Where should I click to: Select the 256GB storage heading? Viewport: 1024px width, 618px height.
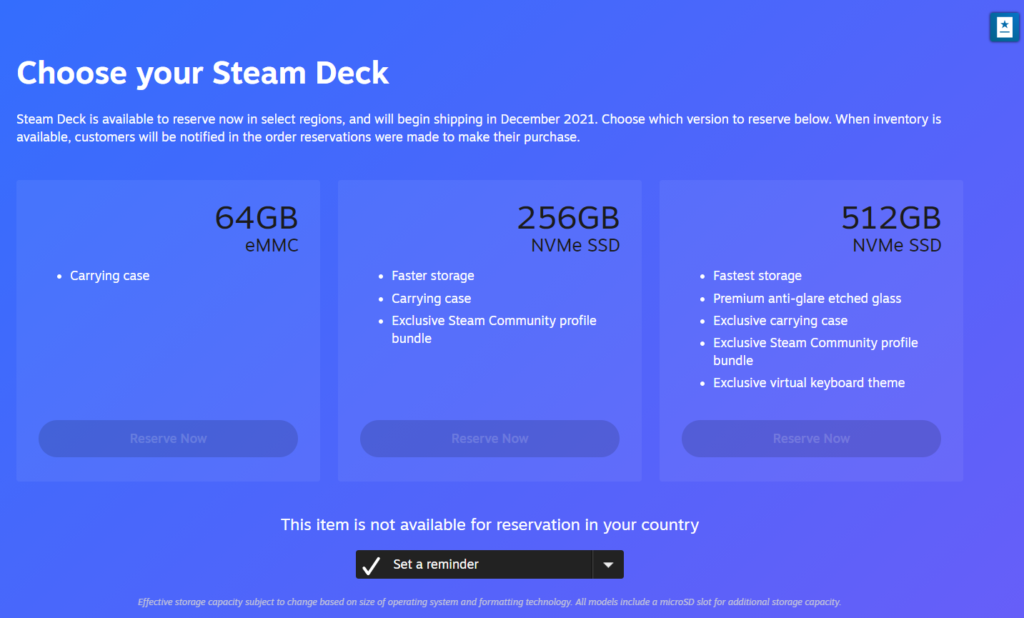568,218
